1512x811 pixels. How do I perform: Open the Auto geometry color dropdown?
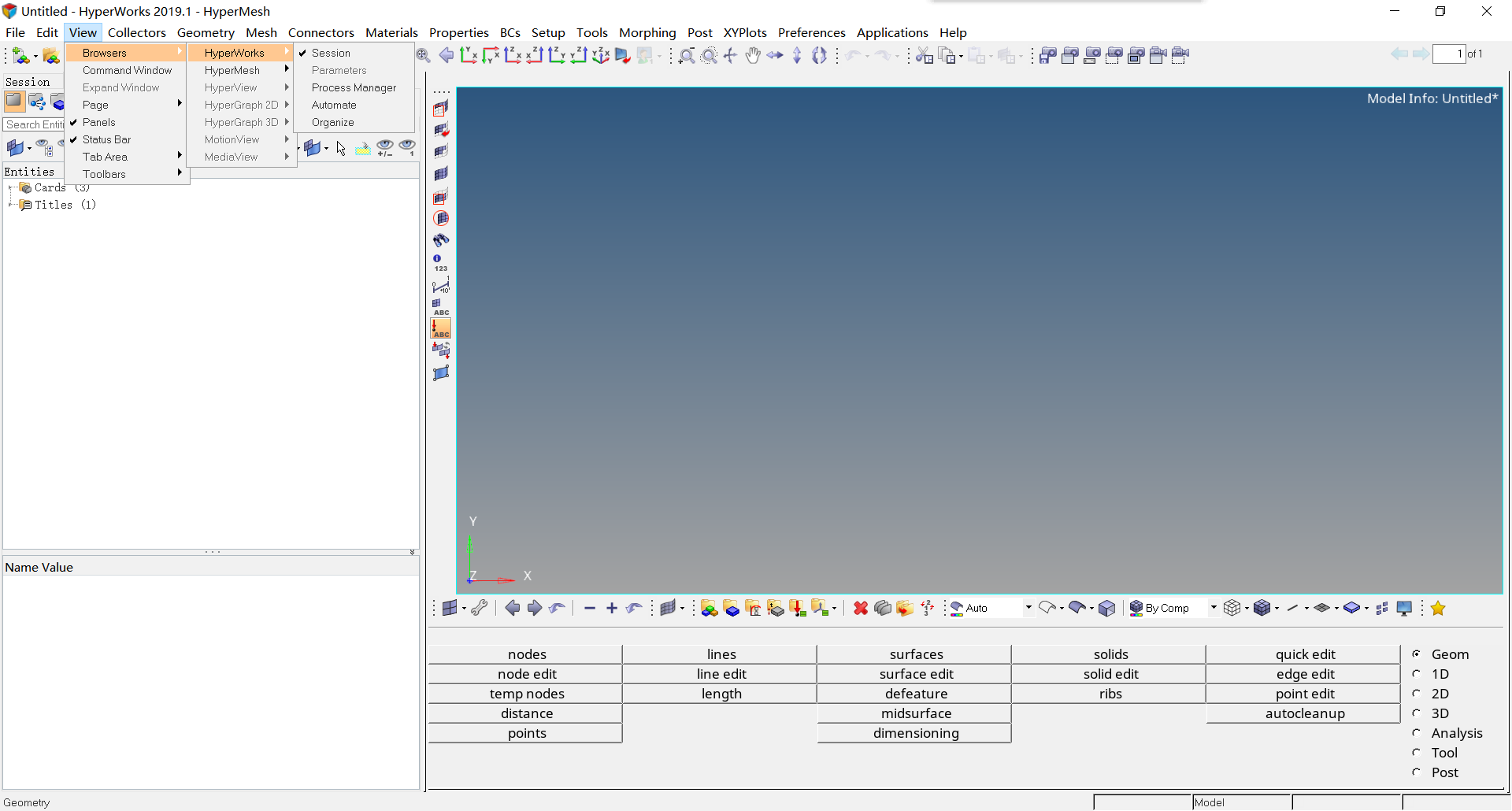pos(1028,608)
